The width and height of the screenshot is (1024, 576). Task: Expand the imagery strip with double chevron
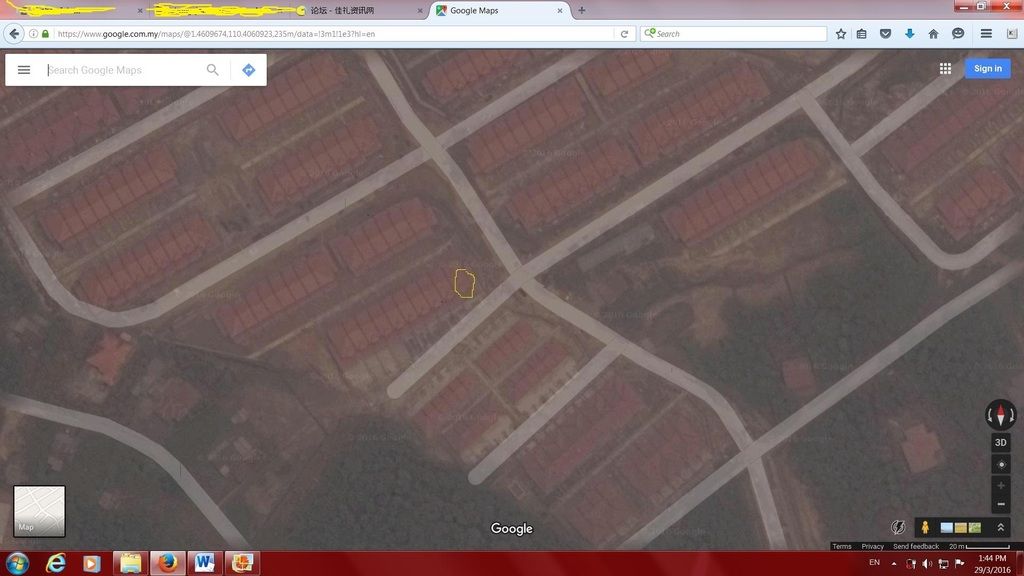(1000, 527)
